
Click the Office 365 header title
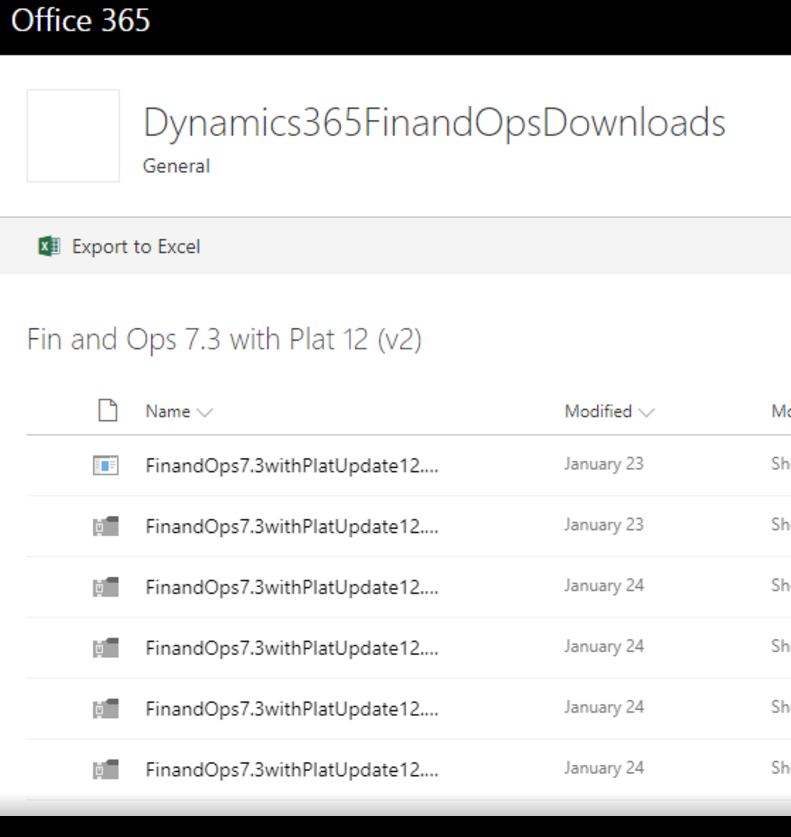81,20
